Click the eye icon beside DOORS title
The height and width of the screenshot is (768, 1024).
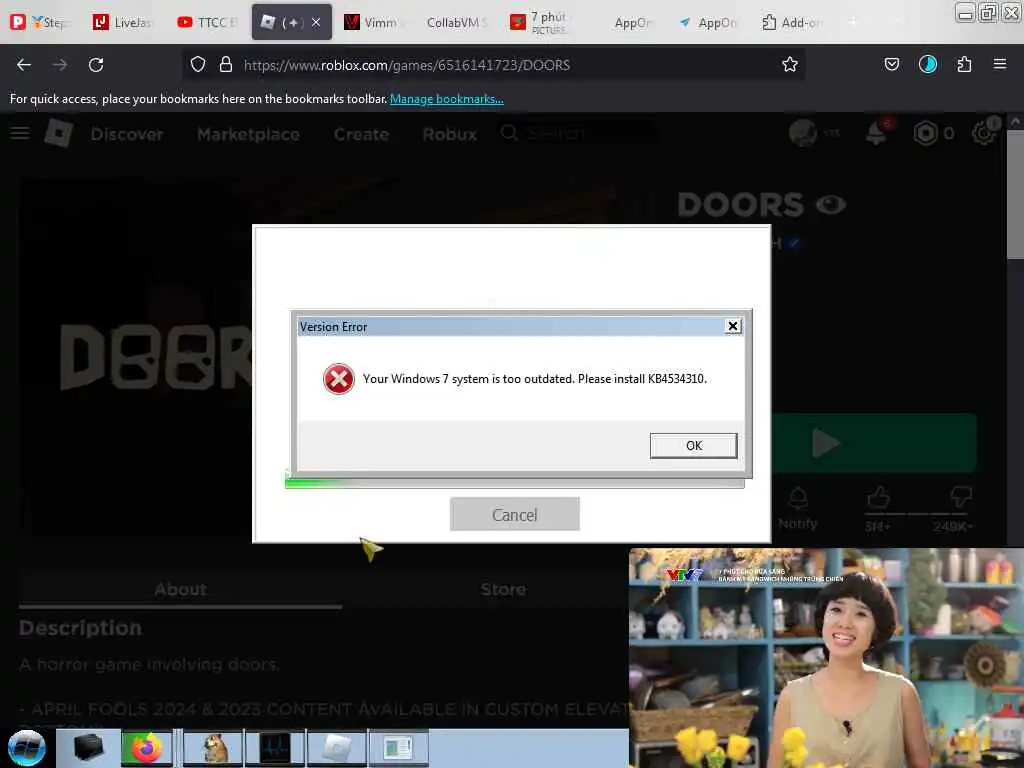point(831,205)
